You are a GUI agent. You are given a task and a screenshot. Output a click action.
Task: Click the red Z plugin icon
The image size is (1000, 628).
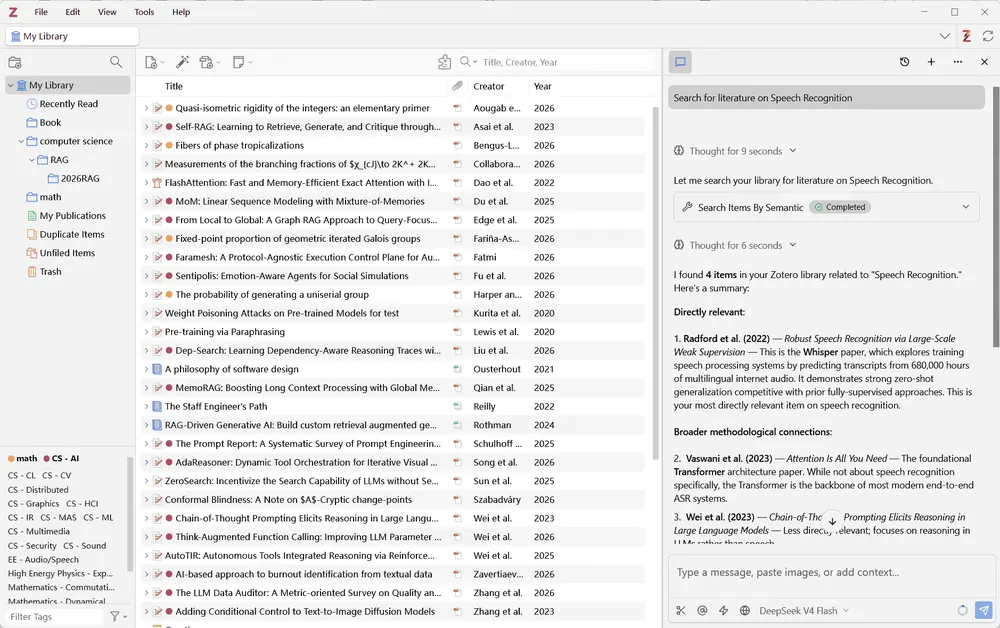point(967,36)
